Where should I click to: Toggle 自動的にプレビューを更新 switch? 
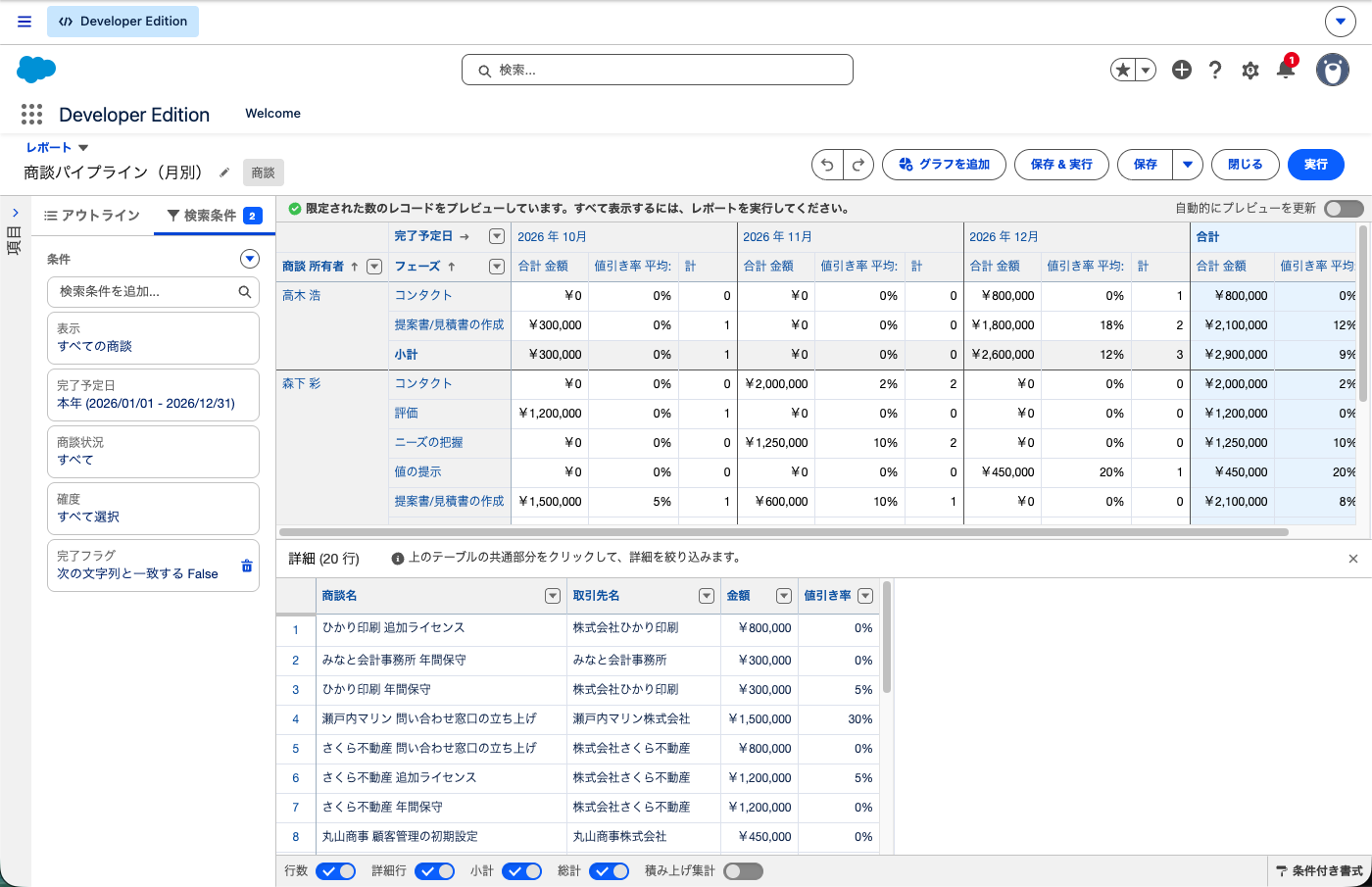point(1344,209)
